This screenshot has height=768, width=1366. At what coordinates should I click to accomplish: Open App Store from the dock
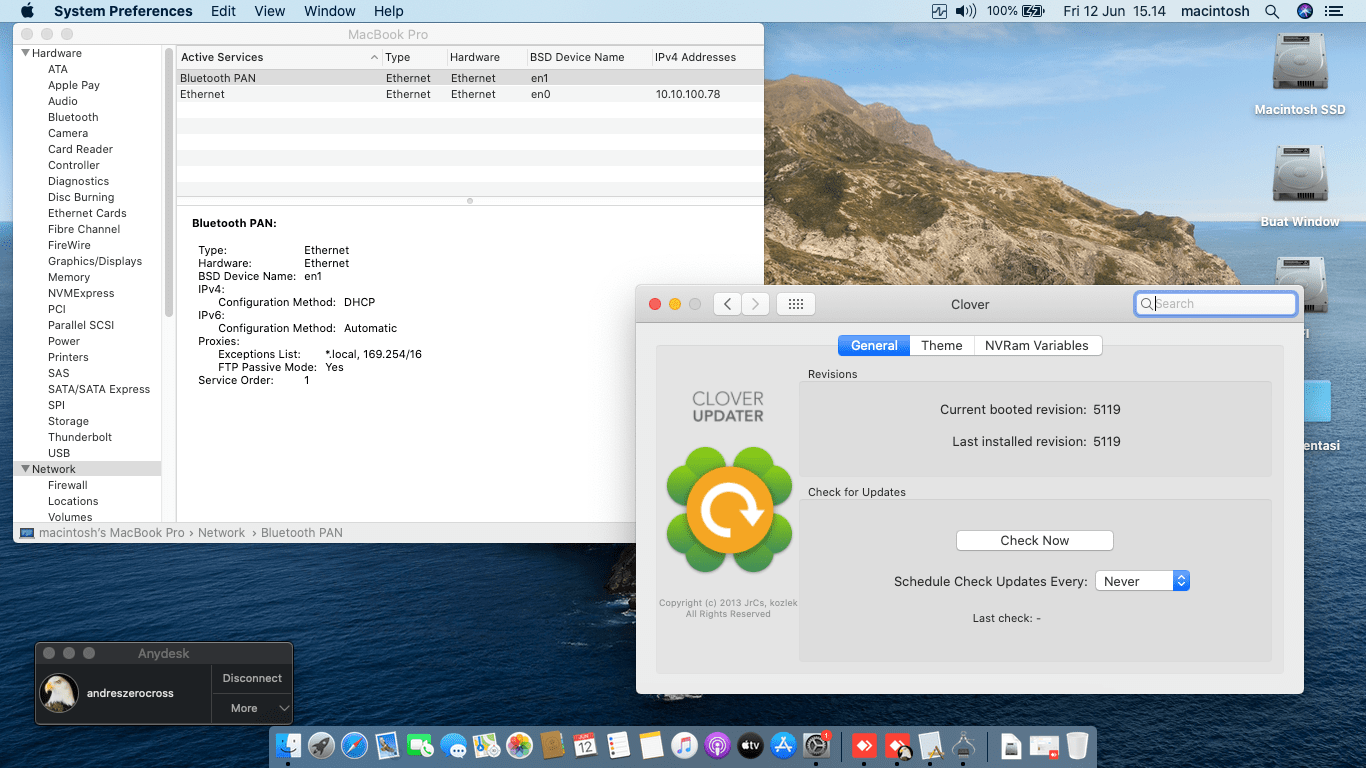(x=784, y=745)
